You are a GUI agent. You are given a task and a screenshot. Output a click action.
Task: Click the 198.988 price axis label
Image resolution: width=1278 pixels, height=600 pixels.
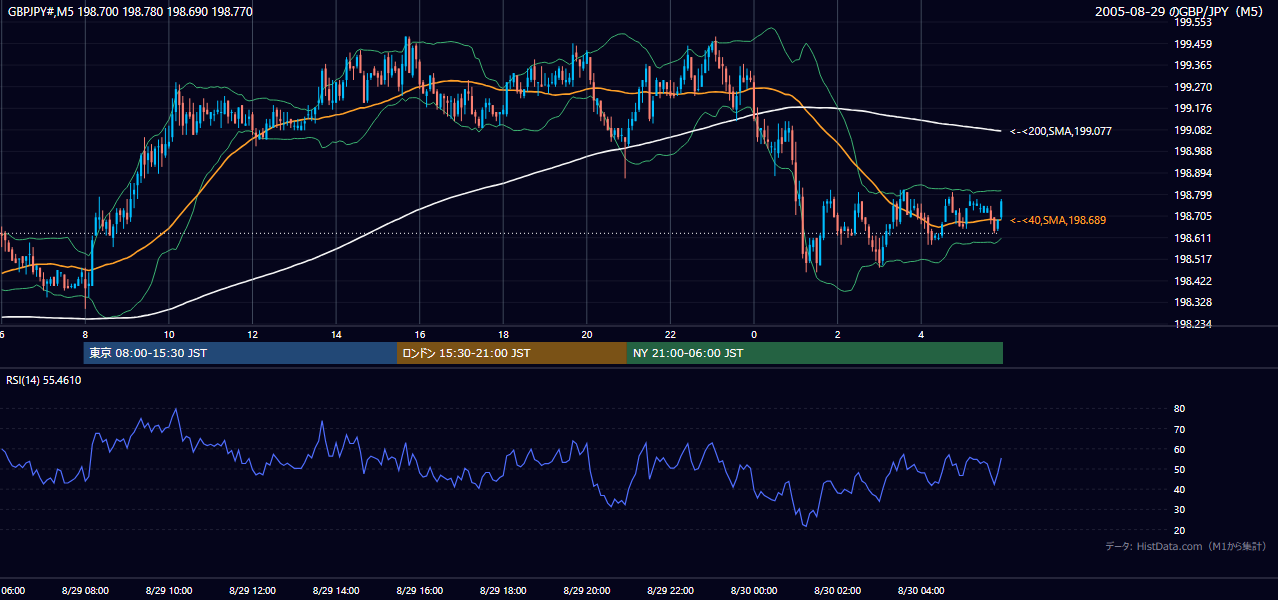point(1193,151)
